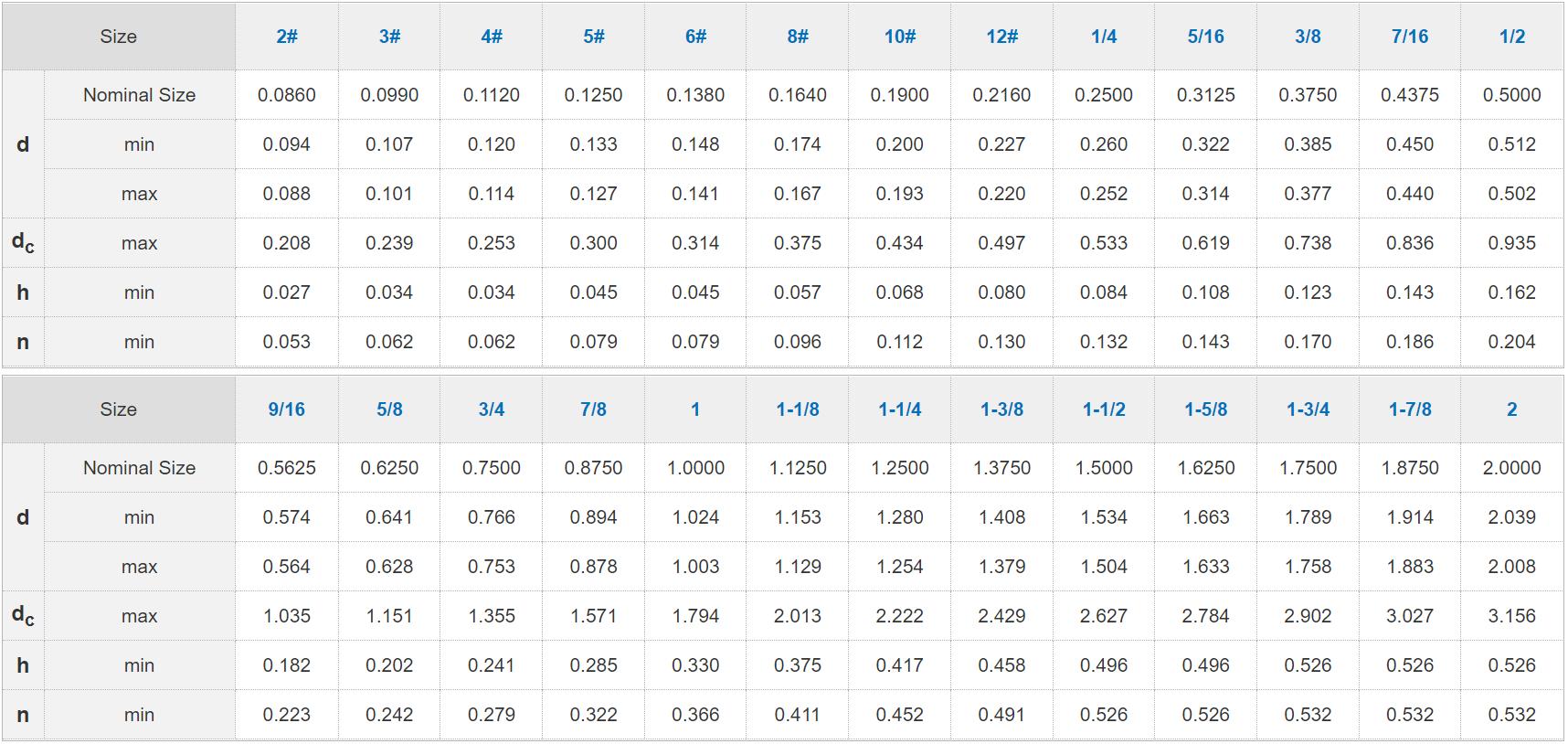1568x744 pixels.
Task: Click the 7/16 size link
Action: 1410,37
